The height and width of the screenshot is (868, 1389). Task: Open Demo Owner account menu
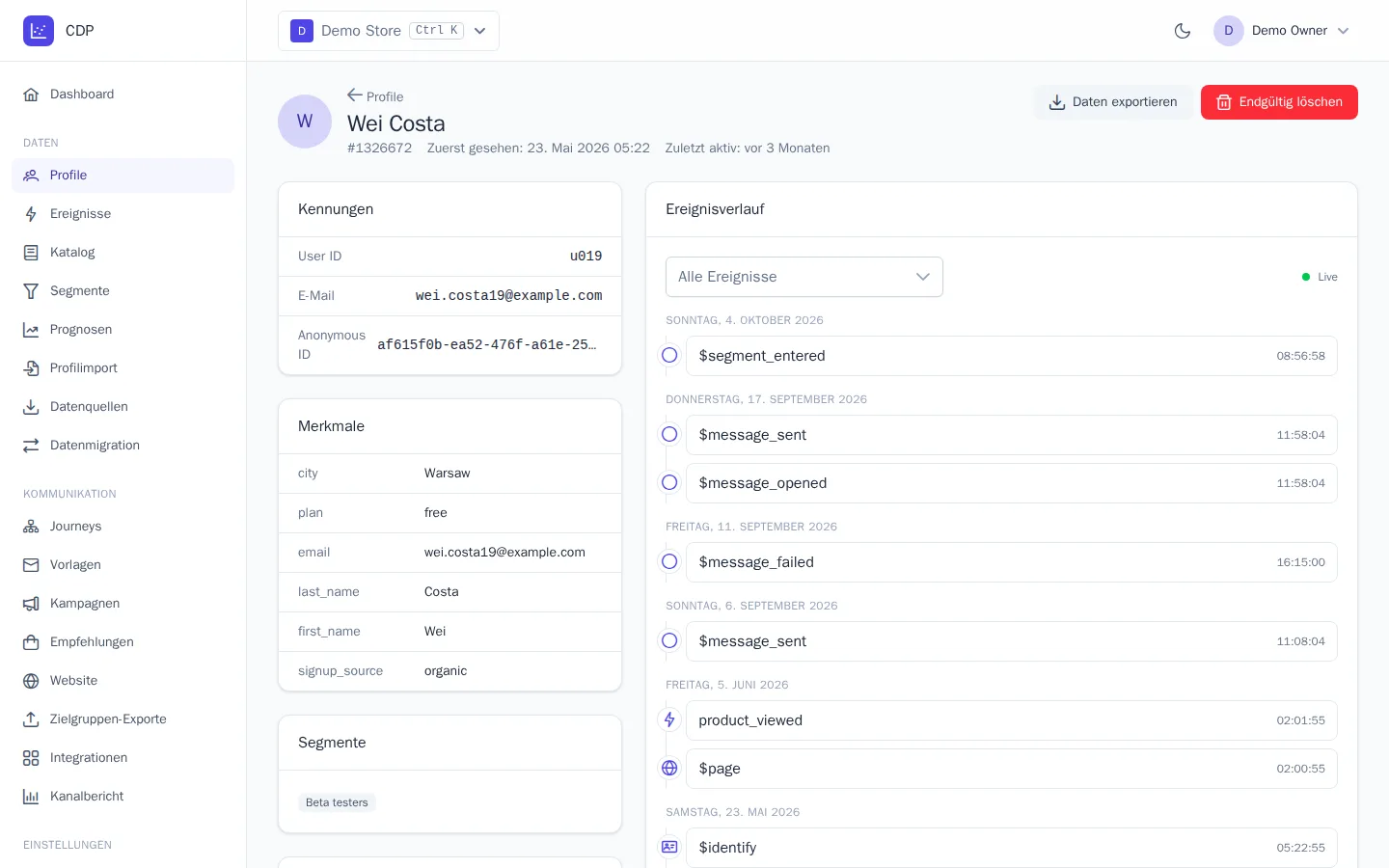(x=1282, y=31)
